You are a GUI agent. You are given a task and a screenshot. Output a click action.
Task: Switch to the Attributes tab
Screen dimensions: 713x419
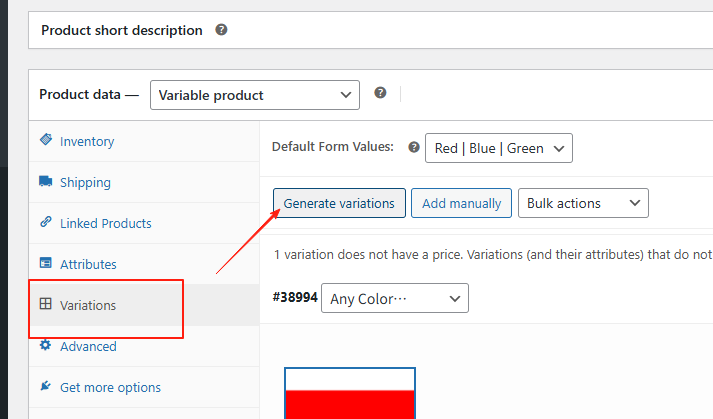point(88,264)
